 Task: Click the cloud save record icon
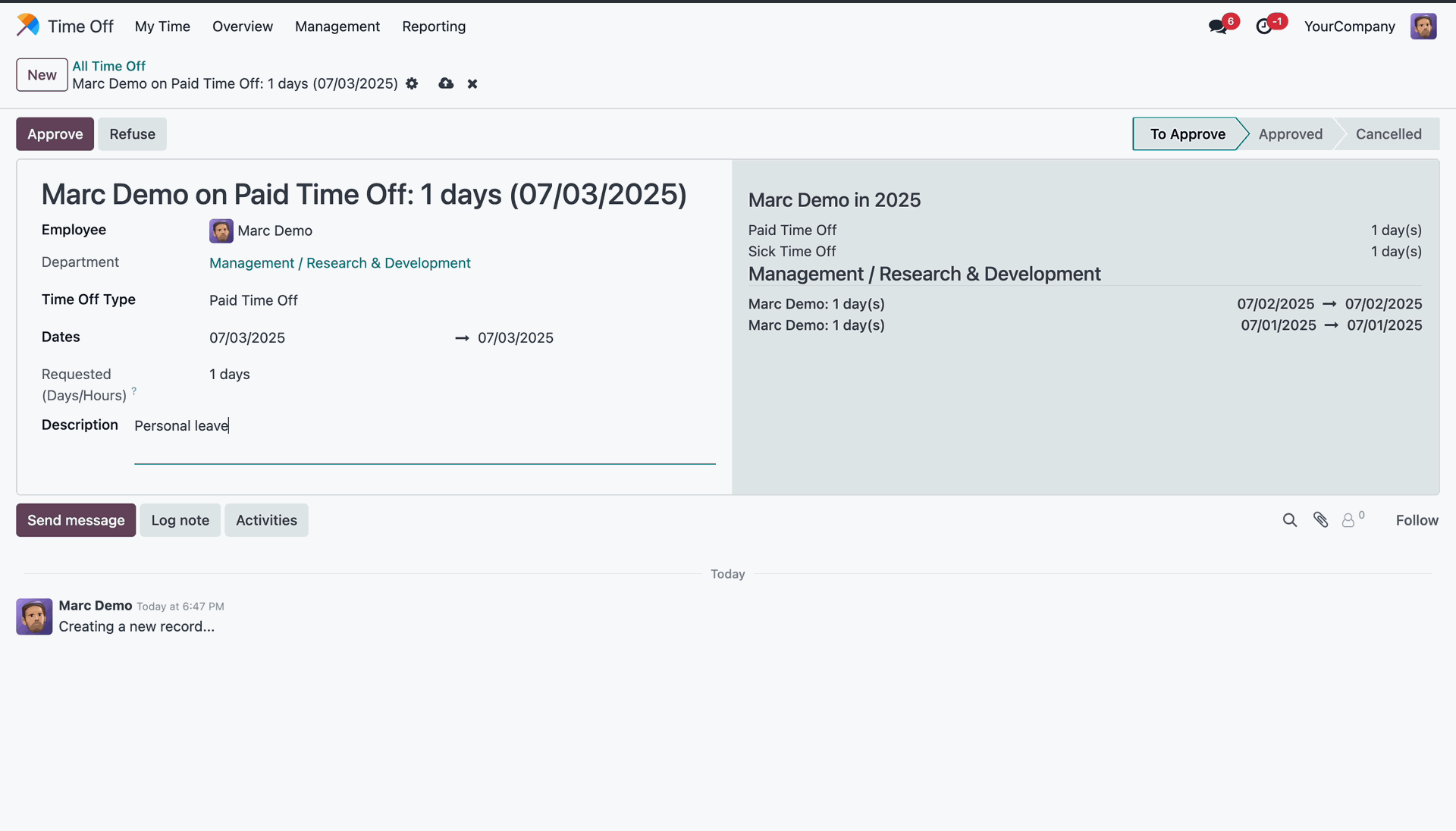446,83
